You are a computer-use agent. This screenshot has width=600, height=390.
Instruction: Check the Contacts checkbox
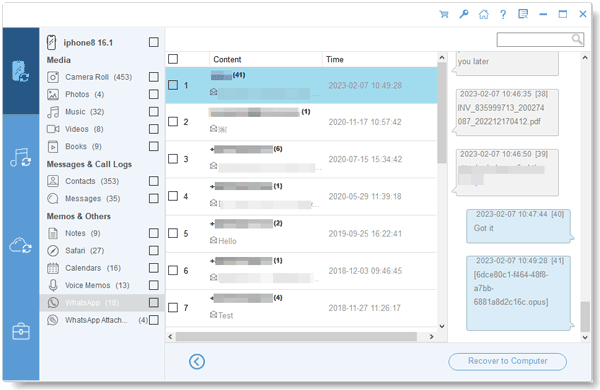pos(154,181)
